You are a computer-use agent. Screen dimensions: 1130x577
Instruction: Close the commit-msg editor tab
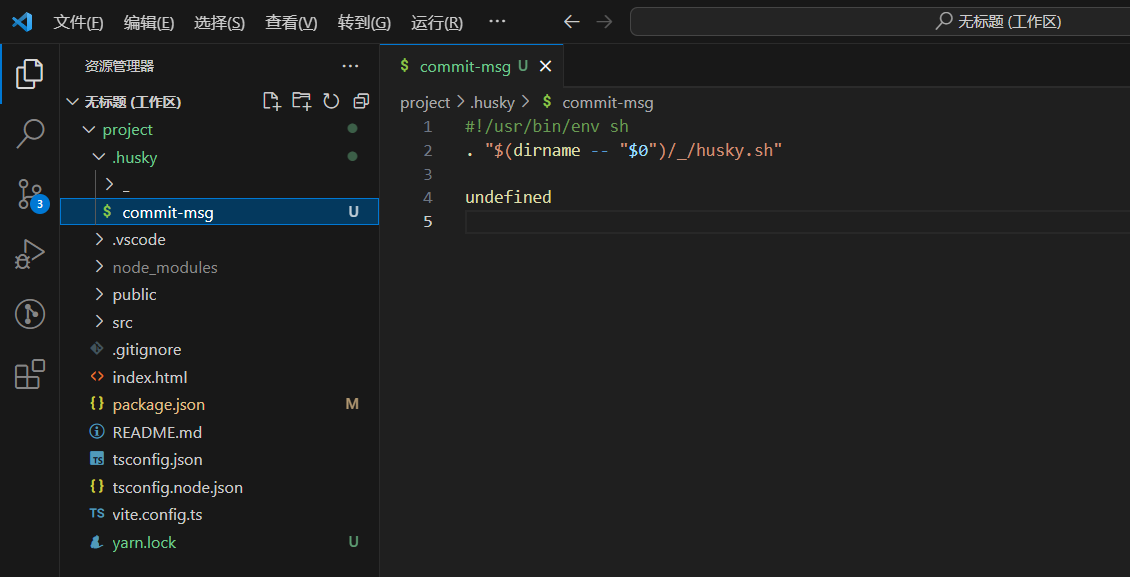point(546,66)
